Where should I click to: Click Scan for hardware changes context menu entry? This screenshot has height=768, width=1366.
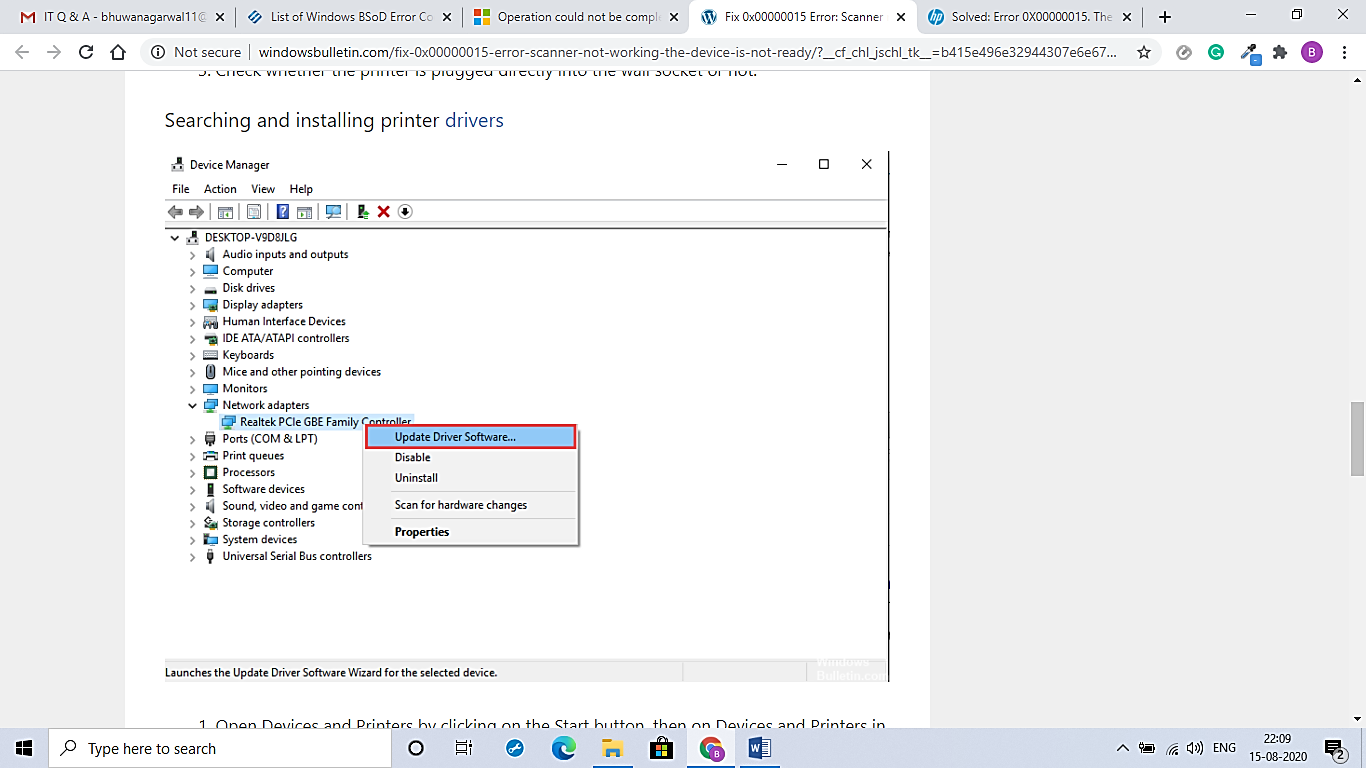tap(460, 504)
